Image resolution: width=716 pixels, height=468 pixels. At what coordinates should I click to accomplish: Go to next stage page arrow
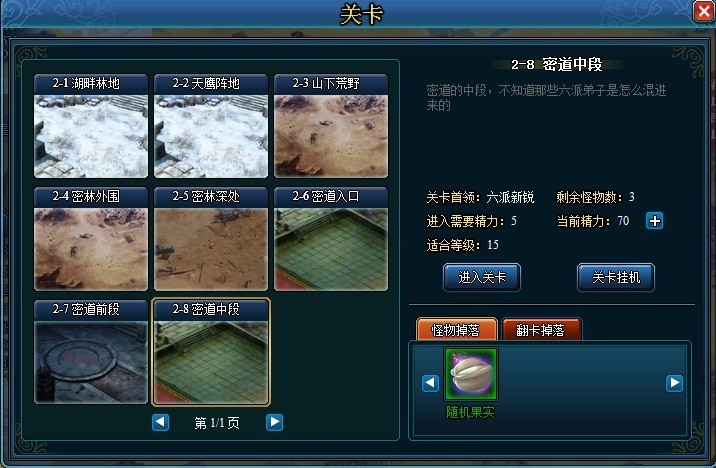274,422
